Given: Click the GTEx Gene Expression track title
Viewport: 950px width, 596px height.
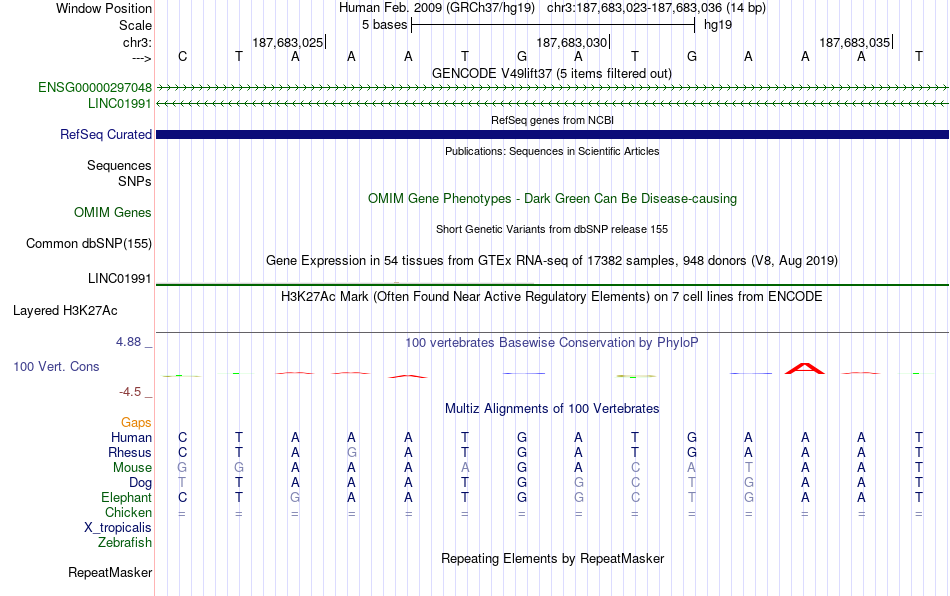Looking at the screenshot, I should tap(552, 260).
